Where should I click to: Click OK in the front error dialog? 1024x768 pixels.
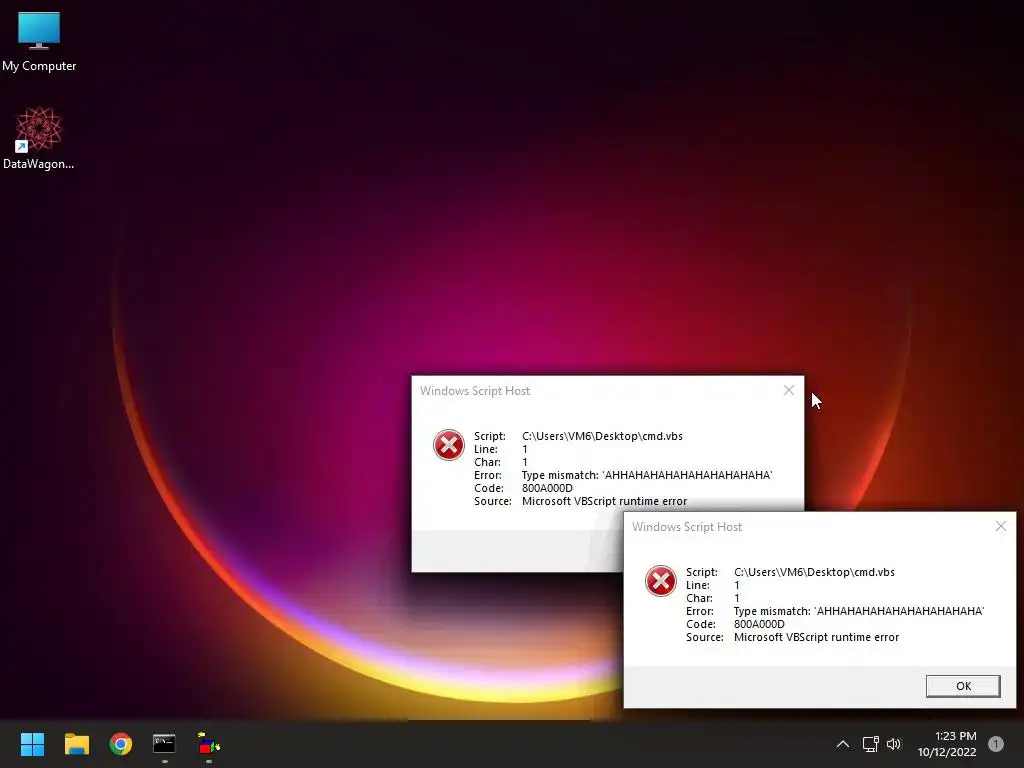tap(963, 686)
